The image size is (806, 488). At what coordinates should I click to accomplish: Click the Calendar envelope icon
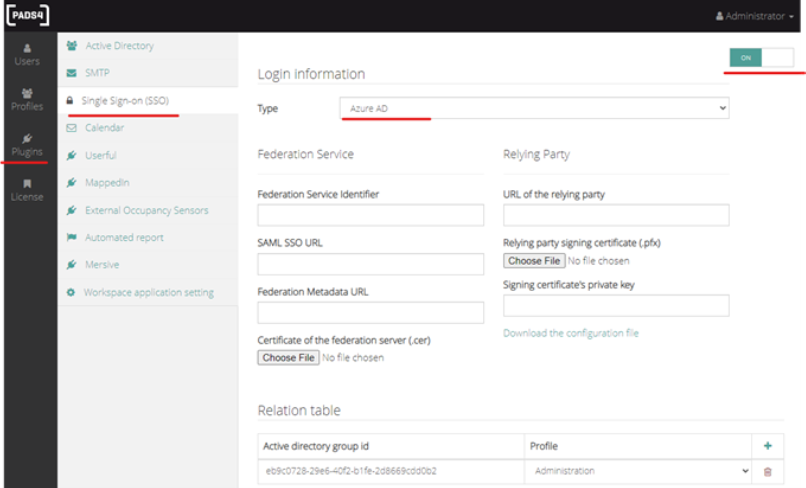71,128
